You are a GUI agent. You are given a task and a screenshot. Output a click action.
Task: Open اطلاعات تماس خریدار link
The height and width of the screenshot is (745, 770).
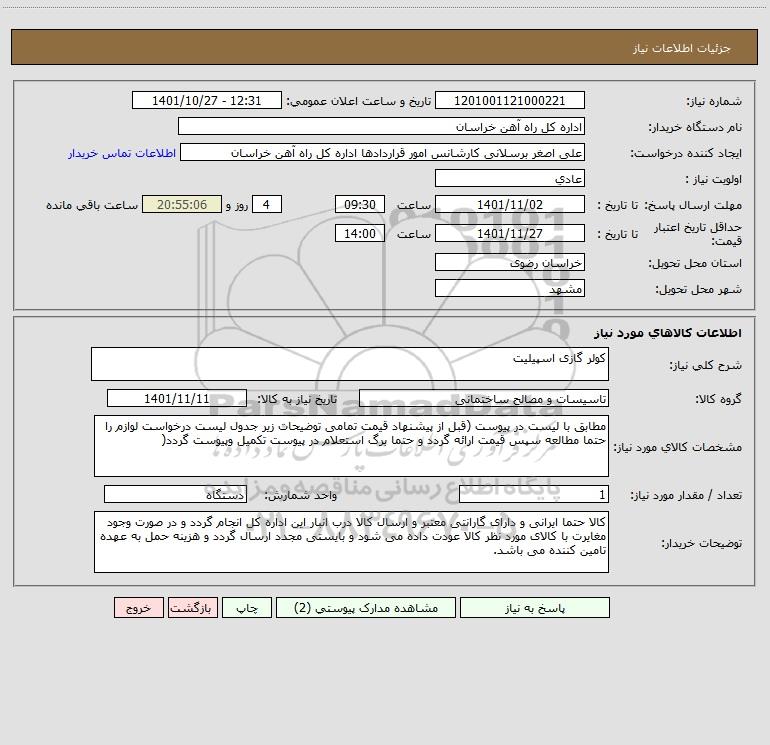tap(122, 153)
